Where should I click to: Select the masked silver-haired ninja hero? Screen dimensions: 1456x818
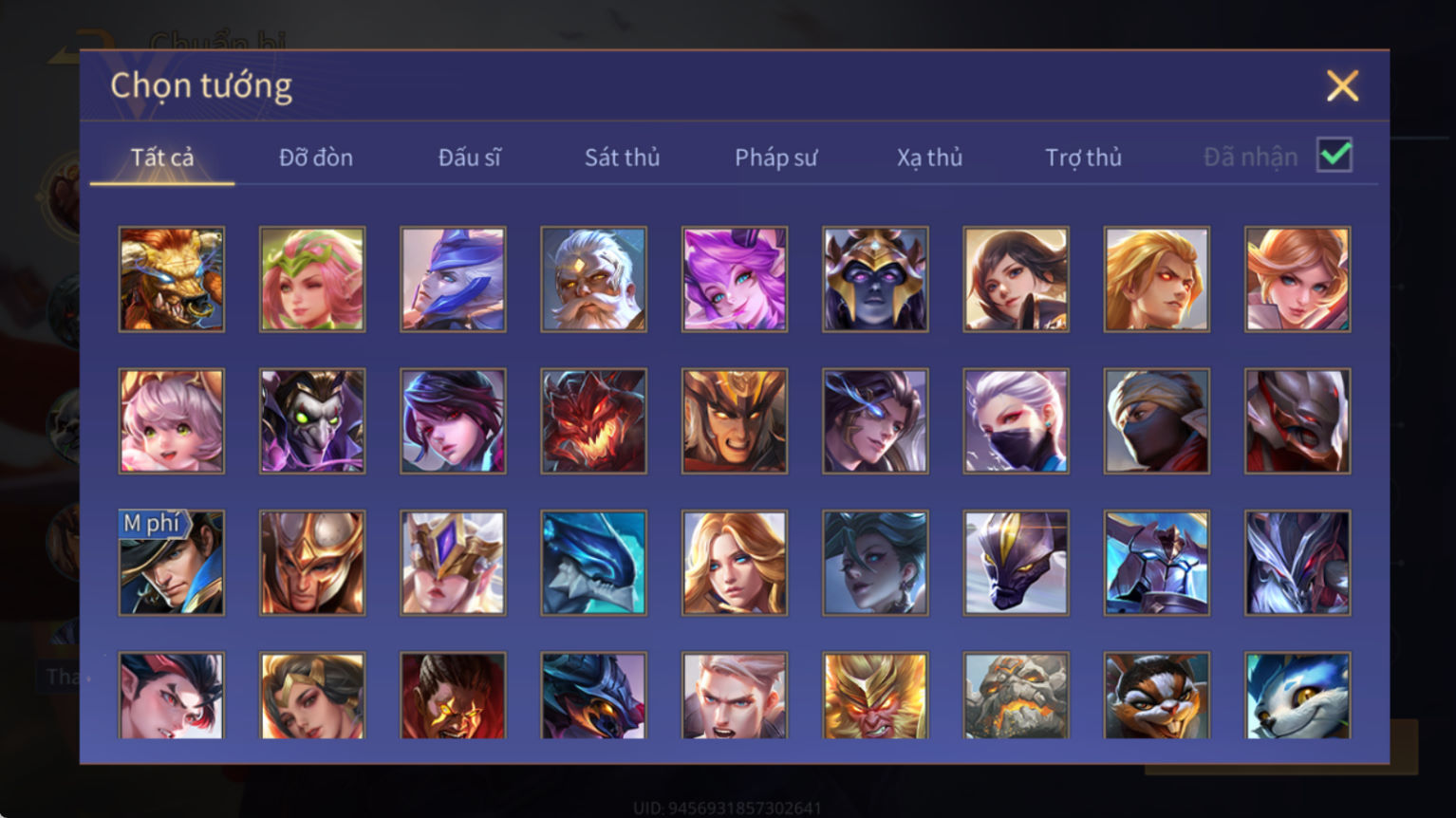1016,420
